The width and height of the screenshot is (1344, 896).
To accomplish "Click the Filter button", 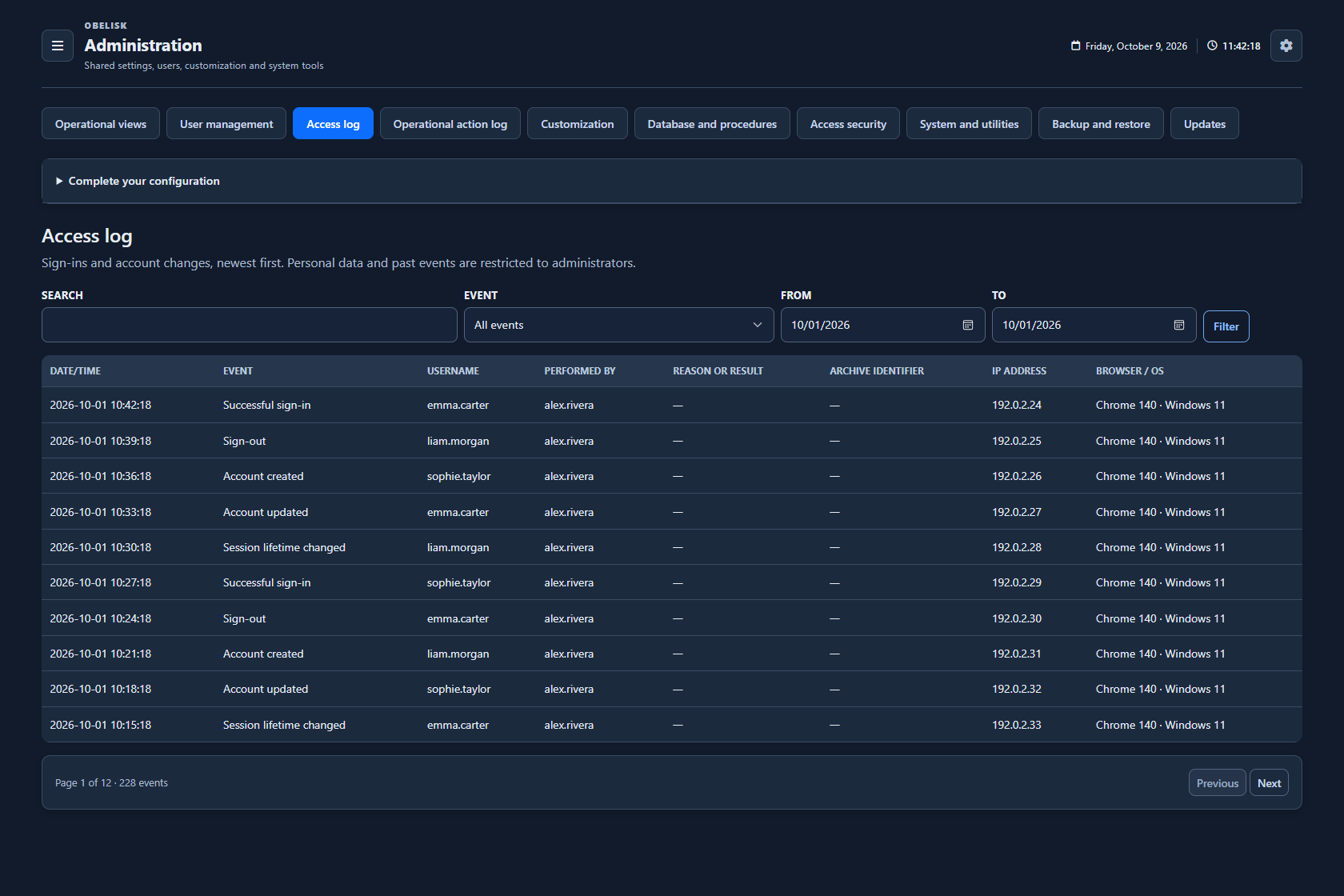I will click(1226, 326).
